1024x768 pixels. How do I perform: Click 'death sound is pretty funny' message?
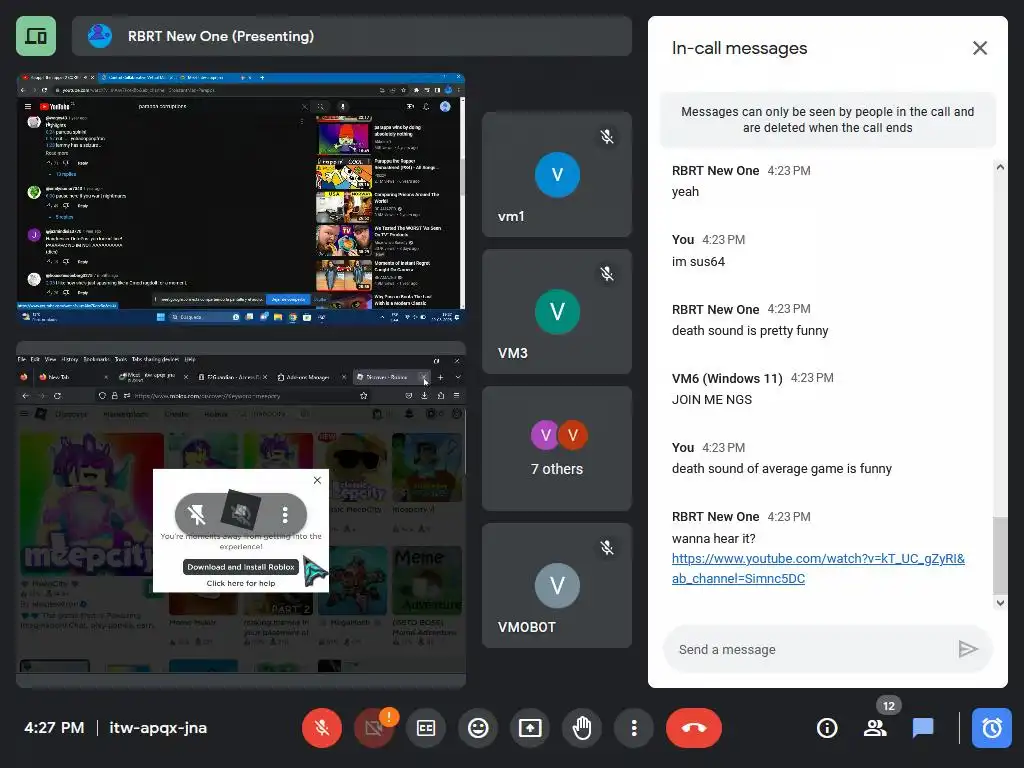750,330
